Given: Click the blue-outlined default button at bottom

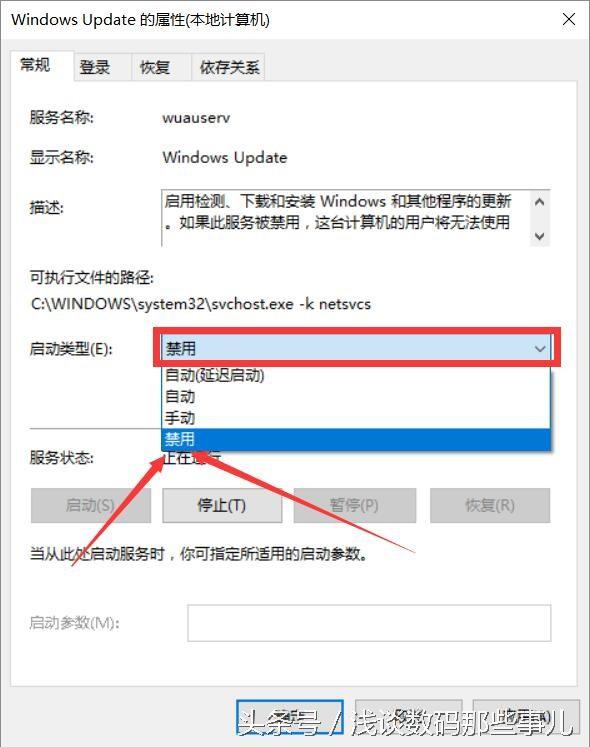Looking at the screenshot, I should tap(290, 717).
